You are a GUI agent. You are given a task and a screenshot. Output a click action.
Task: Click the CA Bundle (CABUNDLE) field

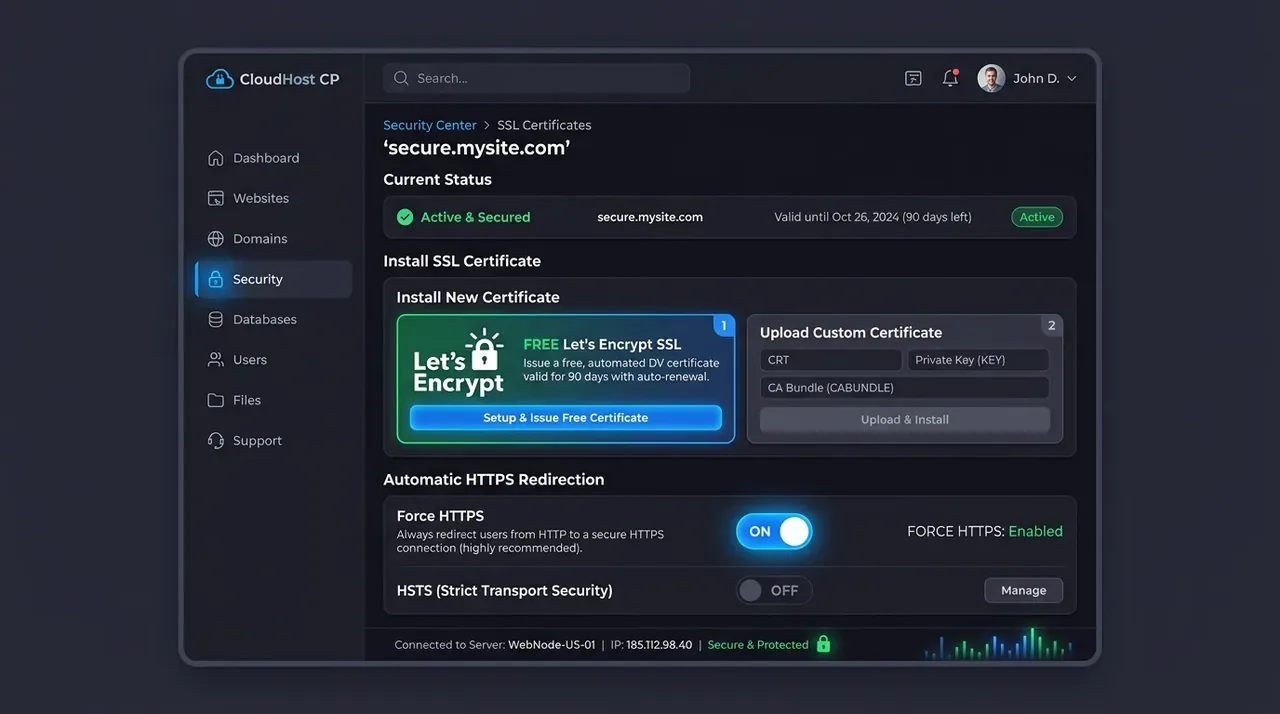(x=905, y=388)
